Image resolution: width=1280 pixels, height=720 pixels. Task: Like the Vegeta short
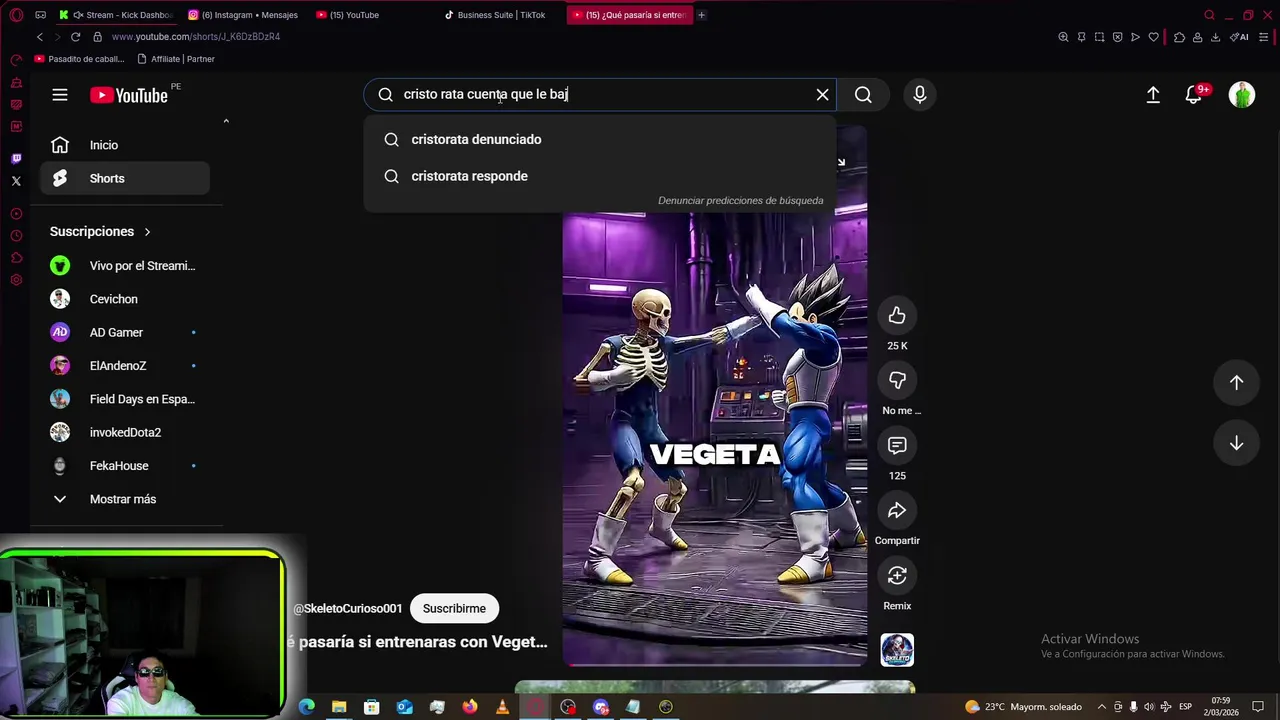[897, 316]
